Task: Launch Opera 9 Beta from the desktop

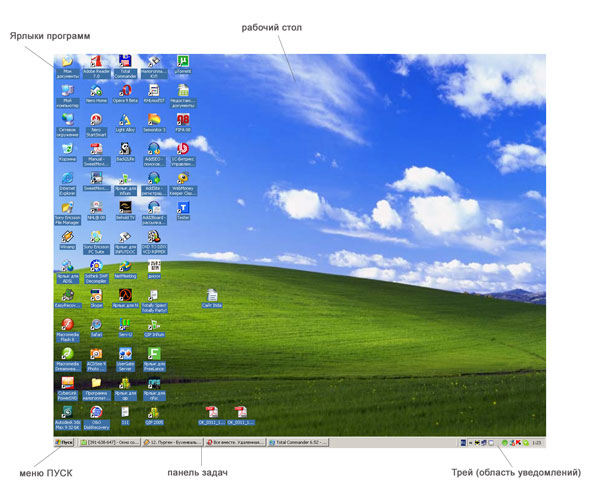Action: click(x=125, y=94)
